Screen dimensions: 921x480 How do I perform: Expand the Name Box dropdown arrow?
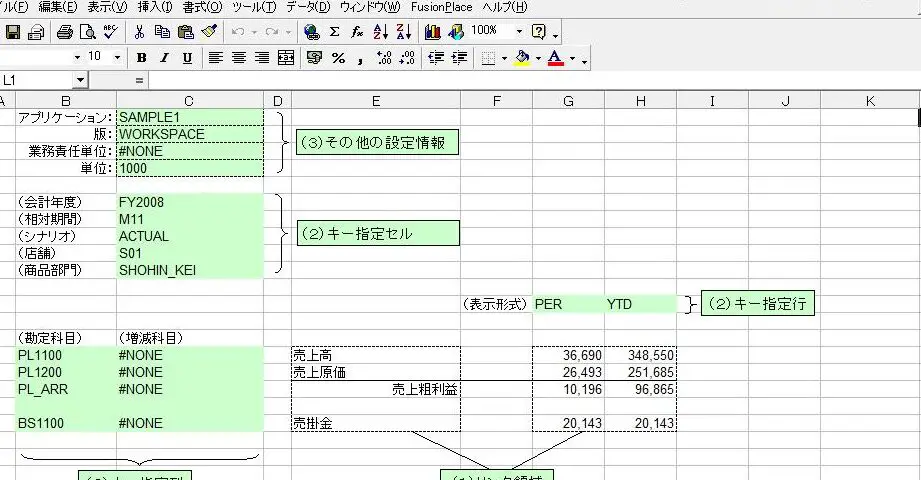80,80
